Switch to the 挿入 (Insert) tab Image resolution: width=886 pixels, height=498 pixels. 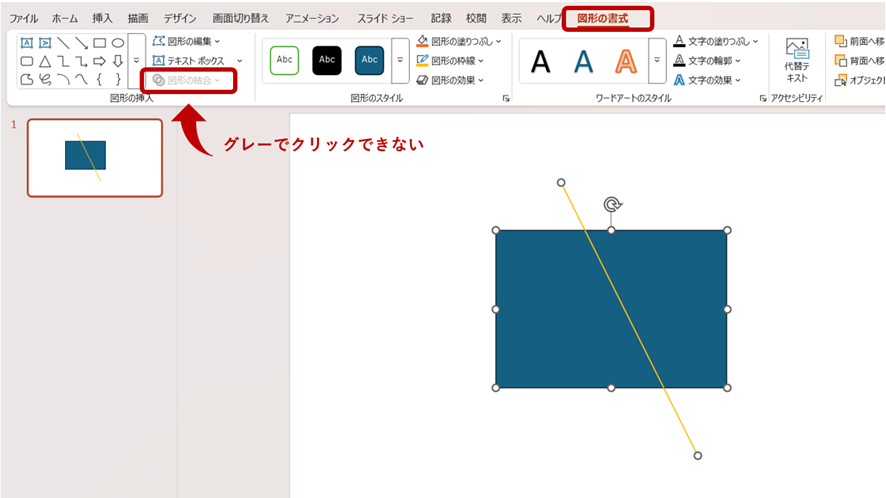click(102, 18)
